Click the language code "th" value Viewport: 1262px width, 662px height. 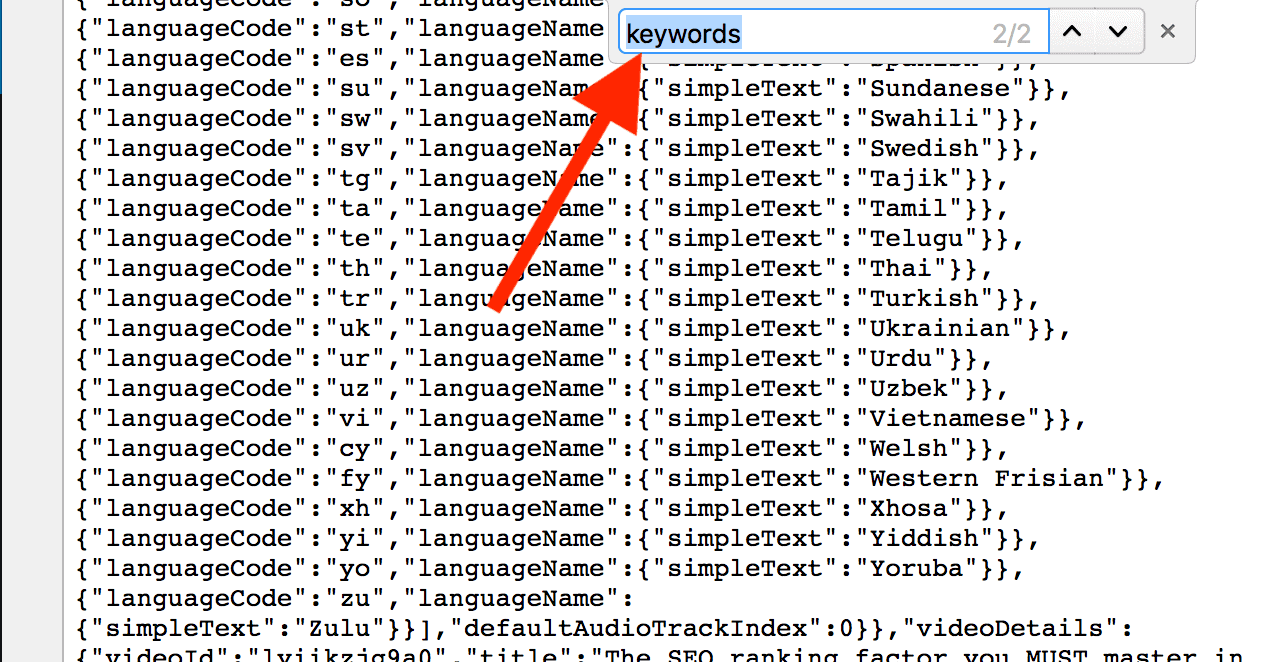pyautogui.click(x=357, y=268)
